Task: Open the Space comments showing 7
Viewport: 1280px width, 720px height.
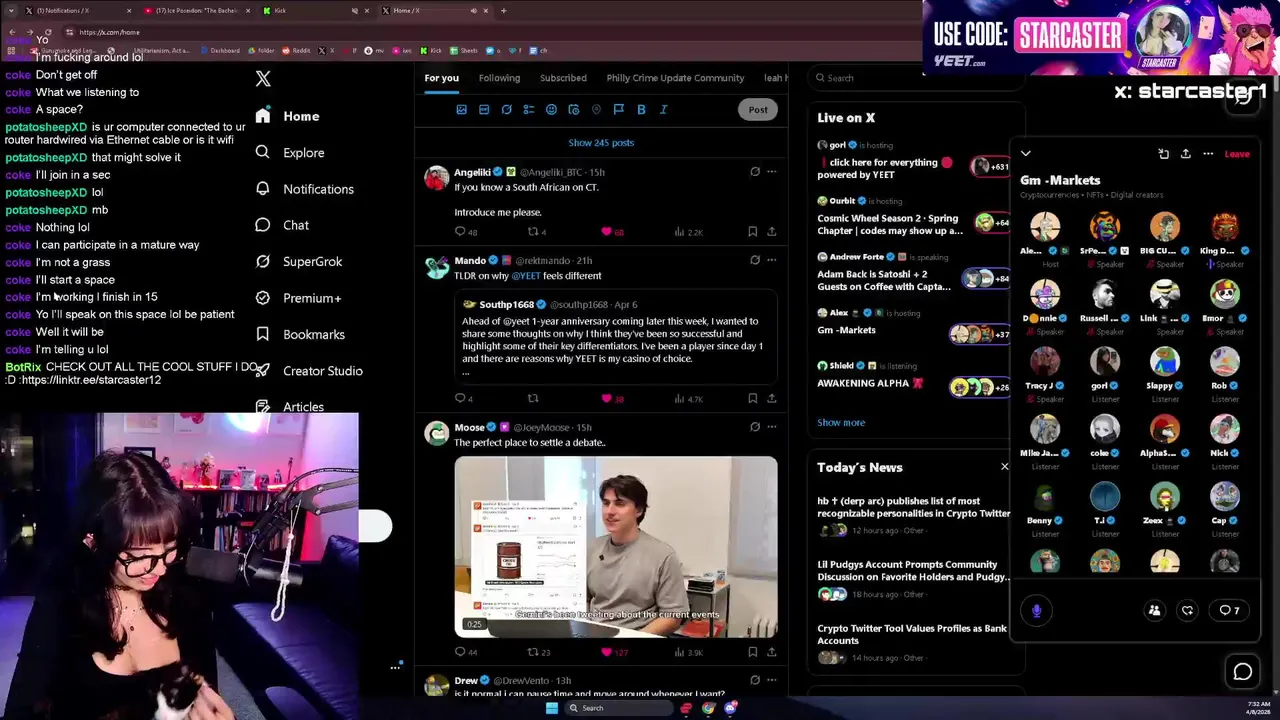Action: 1229,610
